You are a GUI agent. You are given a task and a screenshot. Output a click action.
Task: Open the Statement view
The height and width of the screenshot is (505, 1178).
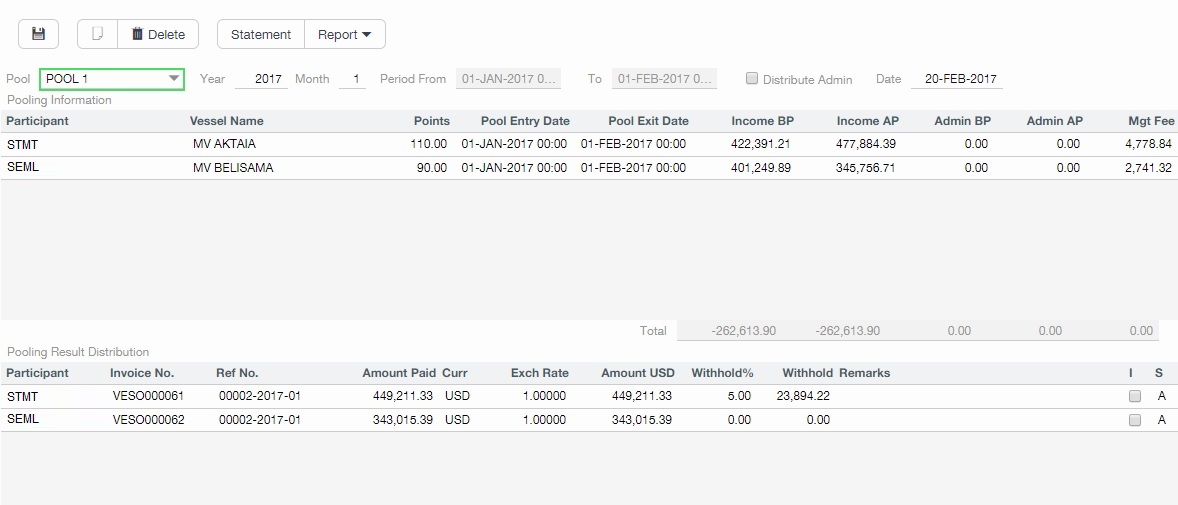260,34
